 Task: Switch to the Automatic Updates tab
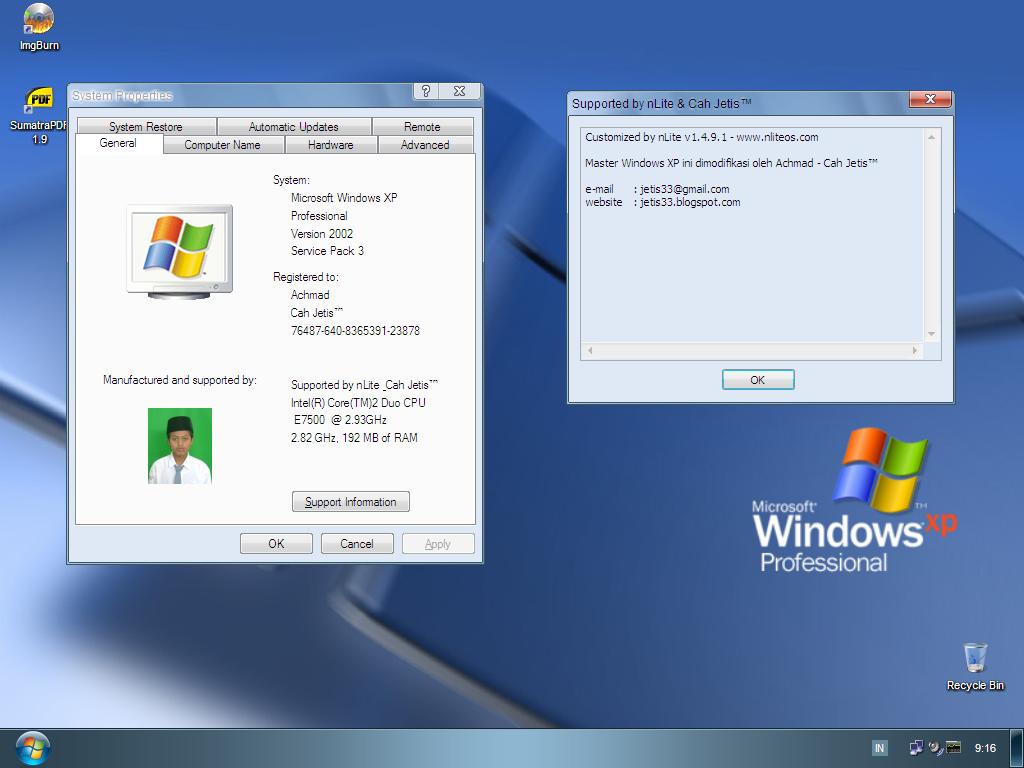click(x=294, y=127)
